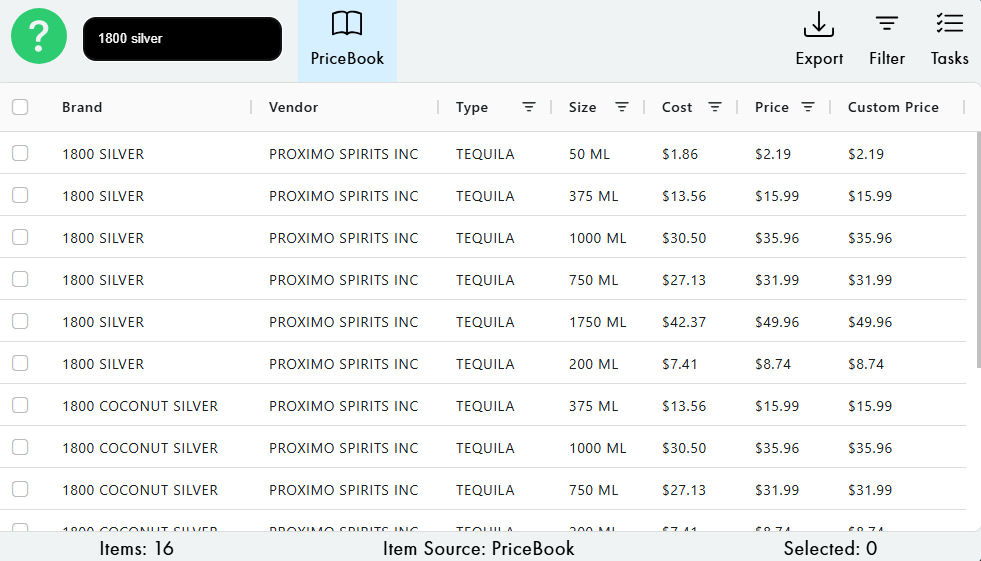Screen dimensions: 981x561
Task: Toggle the select-all header checkbox
Action: [20, 107]
